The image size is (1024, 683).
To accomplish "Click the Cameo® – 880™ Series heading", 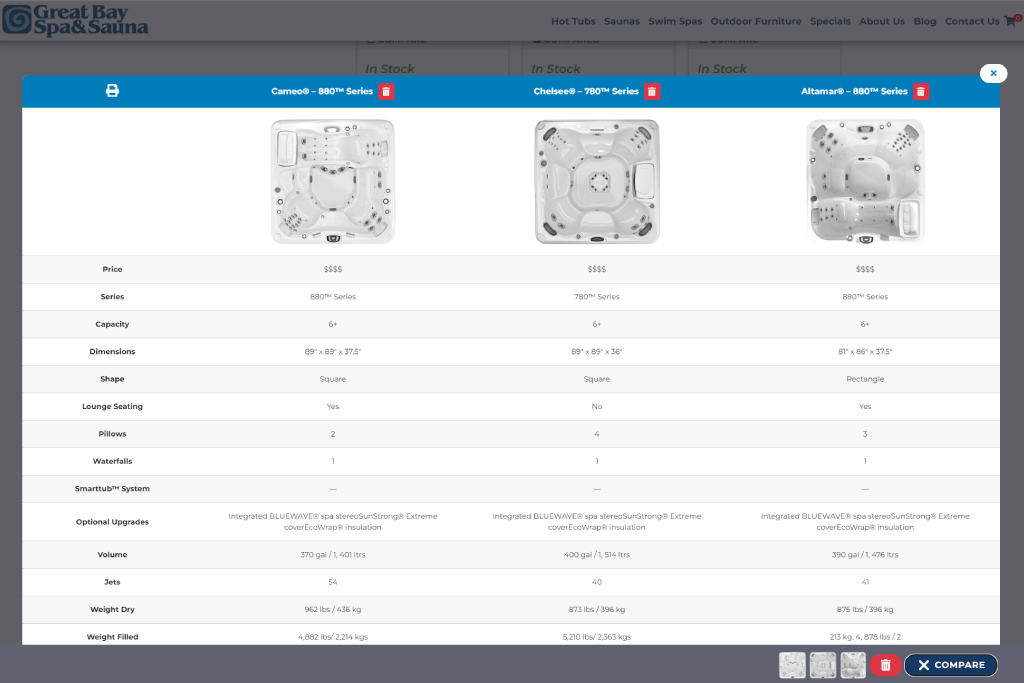I will [x=322, y=91].
